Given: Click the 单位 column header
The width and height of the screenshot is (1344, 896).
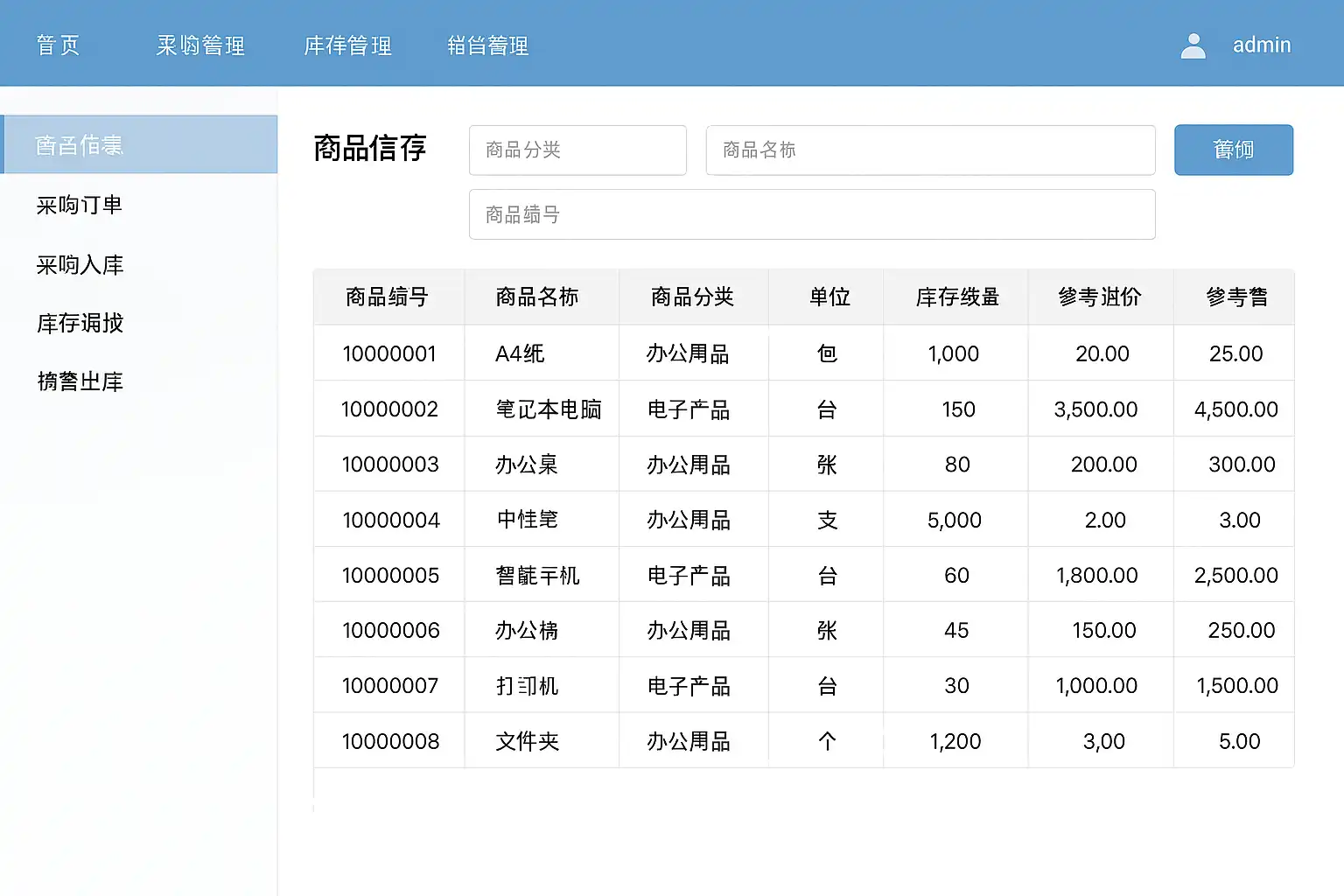Looking at the screenshot, I should point(828,297).
